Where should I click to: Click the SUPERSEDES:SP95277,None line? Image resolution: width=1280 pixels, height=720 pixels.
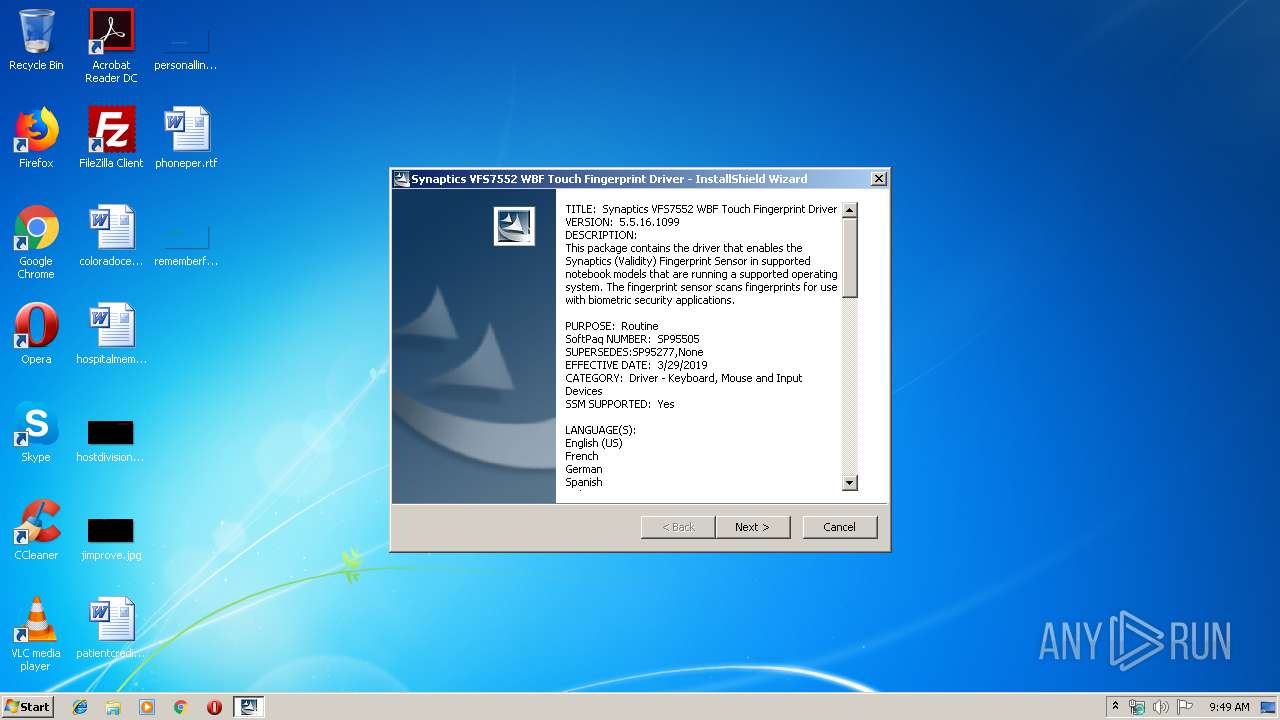pyautogui.click(x=634, y=352)
